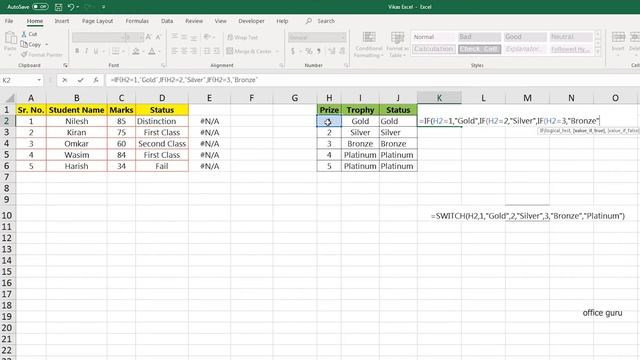Toggle Underline formatting
Screen dimensions: 640x360
tap(96, 51)
